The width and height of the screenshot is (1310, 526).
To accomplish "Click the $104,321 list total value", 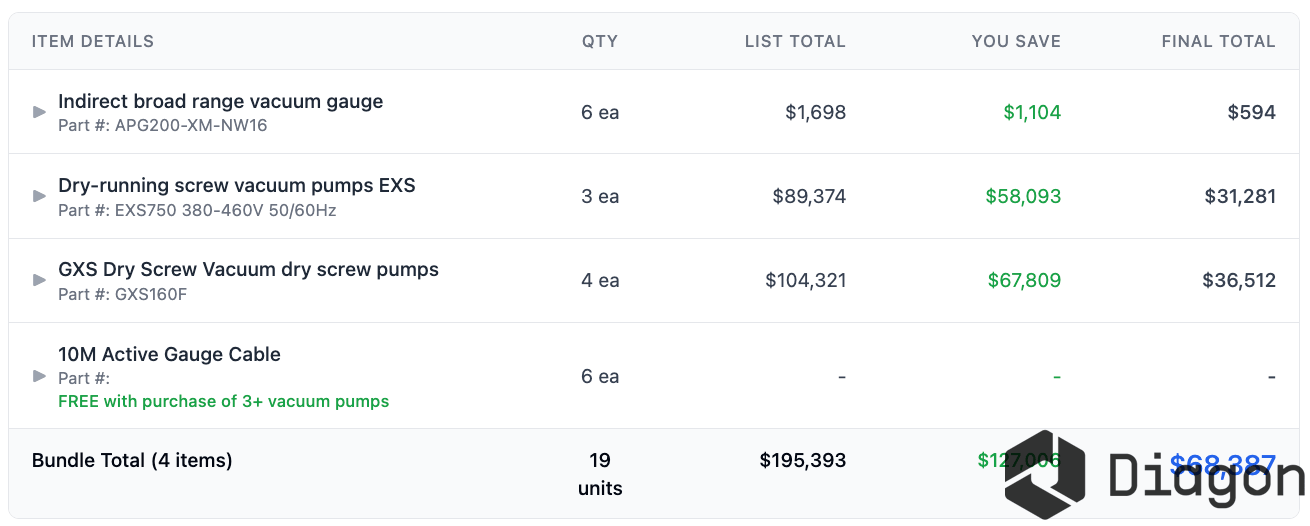I will coord(806,280).
